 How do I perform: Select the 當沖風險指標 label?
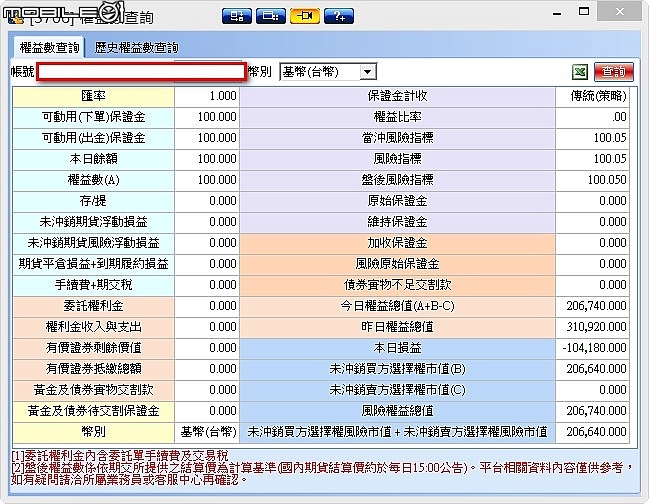pos(397,138)
